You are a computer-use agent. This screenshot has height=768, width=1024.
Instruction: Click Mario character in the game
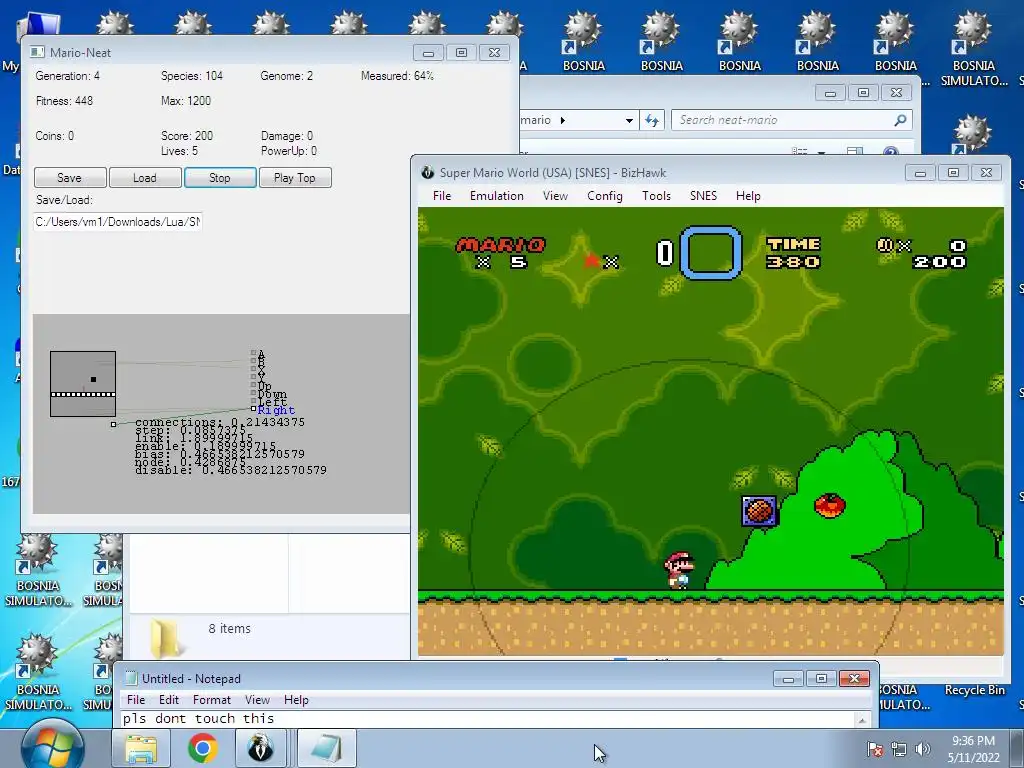coord(679,571)
